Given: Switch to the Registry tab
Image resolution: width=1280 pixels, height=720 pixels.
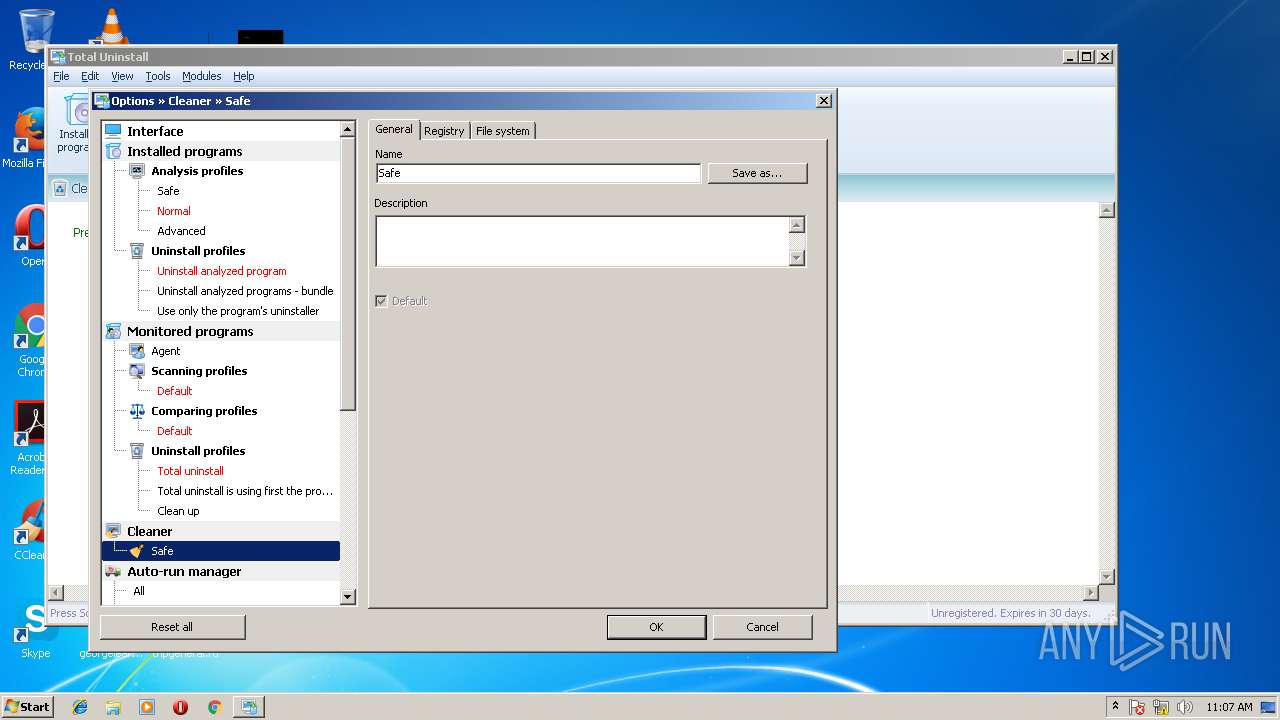Looking at the screenshot, I should tap(444, 131).
